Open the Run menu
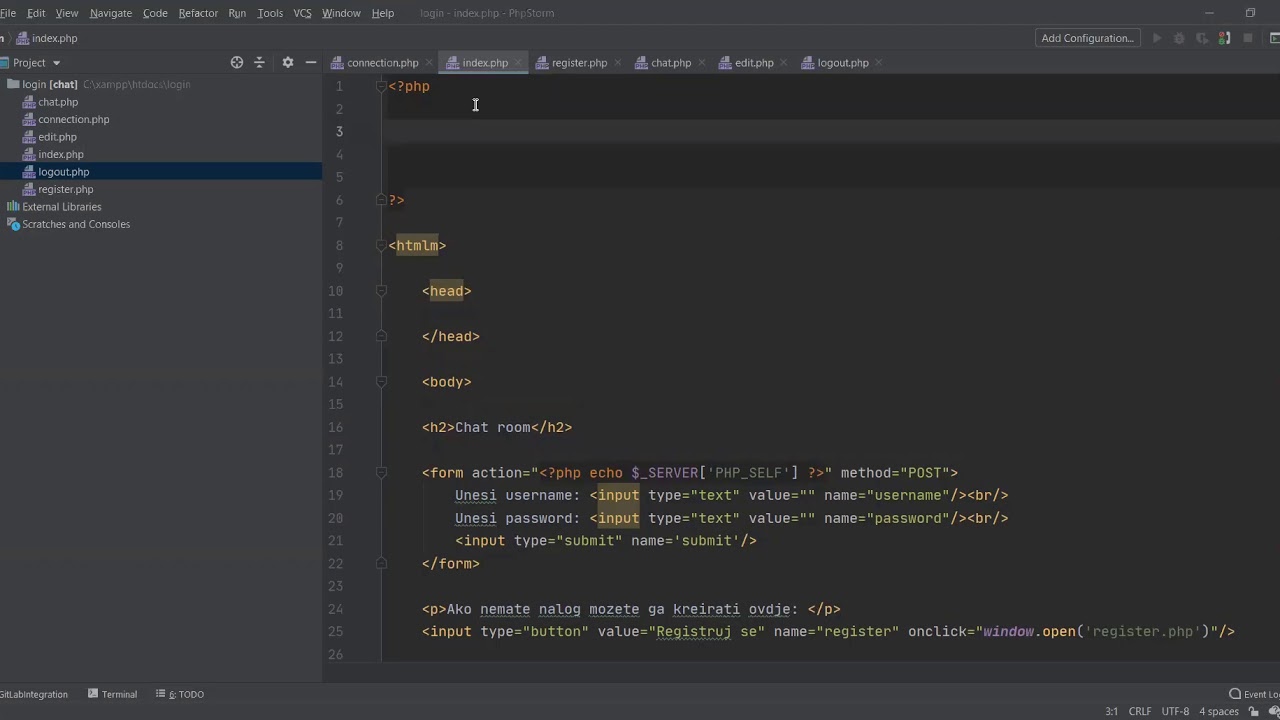 coord(237,13)
